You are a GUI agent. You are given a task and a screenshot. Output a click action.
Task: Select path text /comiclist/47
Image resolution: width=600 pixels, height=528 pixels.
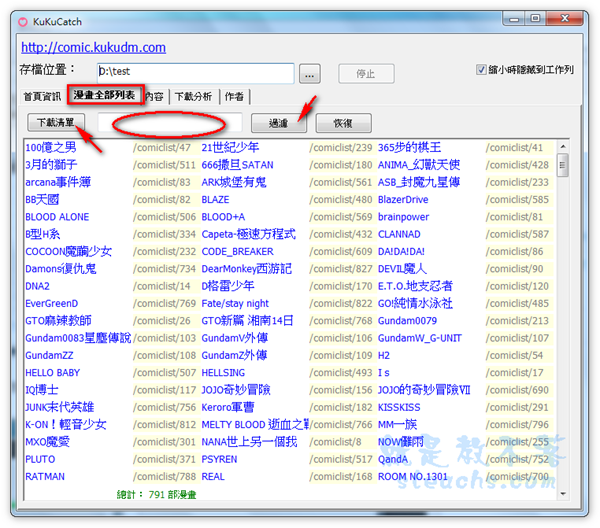click(161, 148)
